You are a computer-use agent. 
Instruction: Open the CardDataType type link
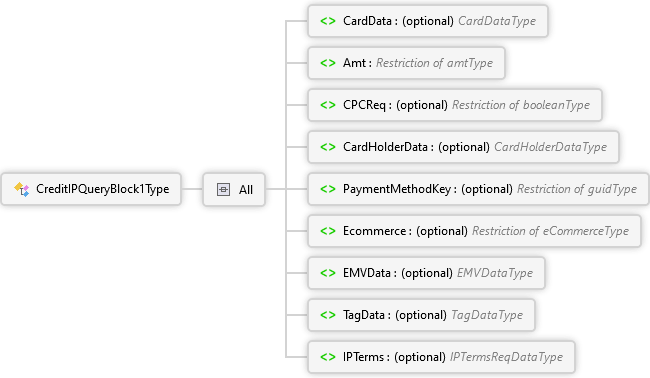pyautogui.click(x=497, y=21)
